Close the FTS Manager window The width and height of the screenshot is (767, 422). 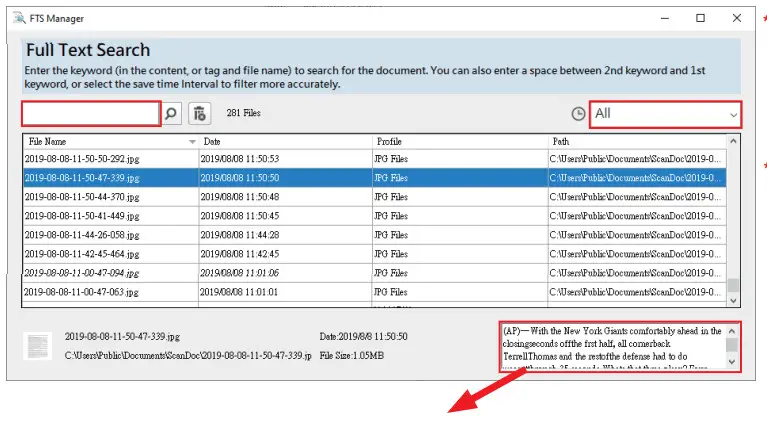[x=737, y=18]
